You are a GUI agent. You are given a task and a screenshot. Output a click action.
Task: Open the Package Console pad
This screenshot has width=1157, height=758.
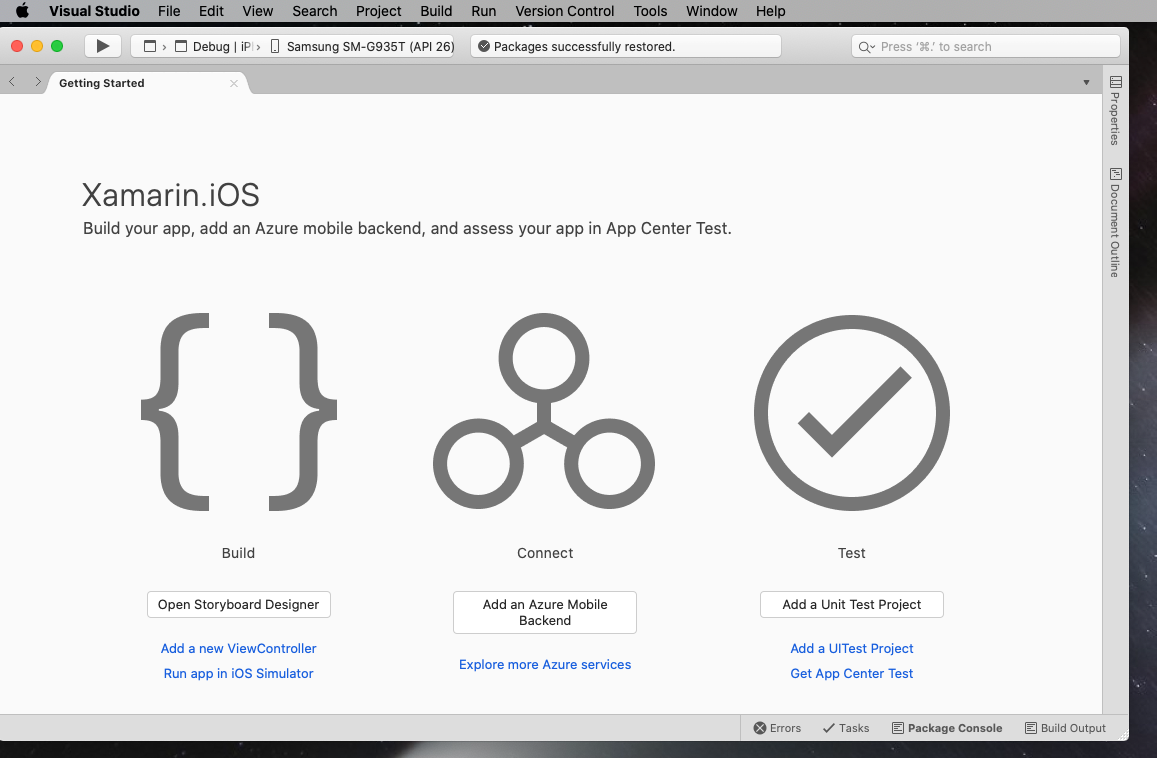[x=946, y=728]
